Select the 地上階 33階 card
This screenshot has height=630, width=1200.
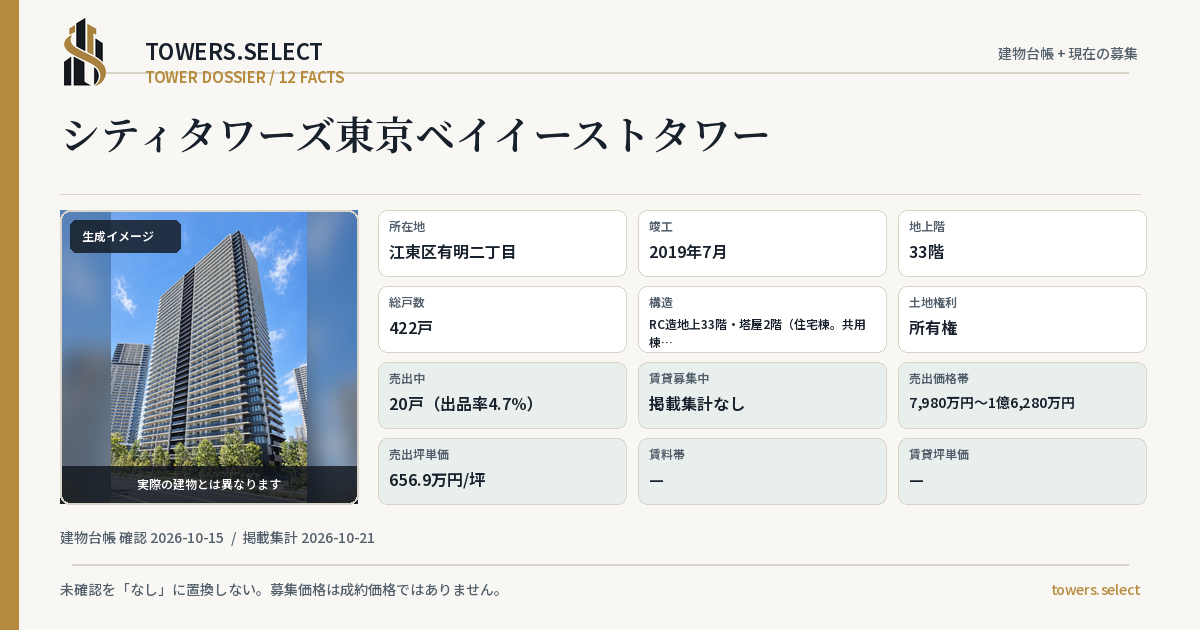pos(1022,243)
